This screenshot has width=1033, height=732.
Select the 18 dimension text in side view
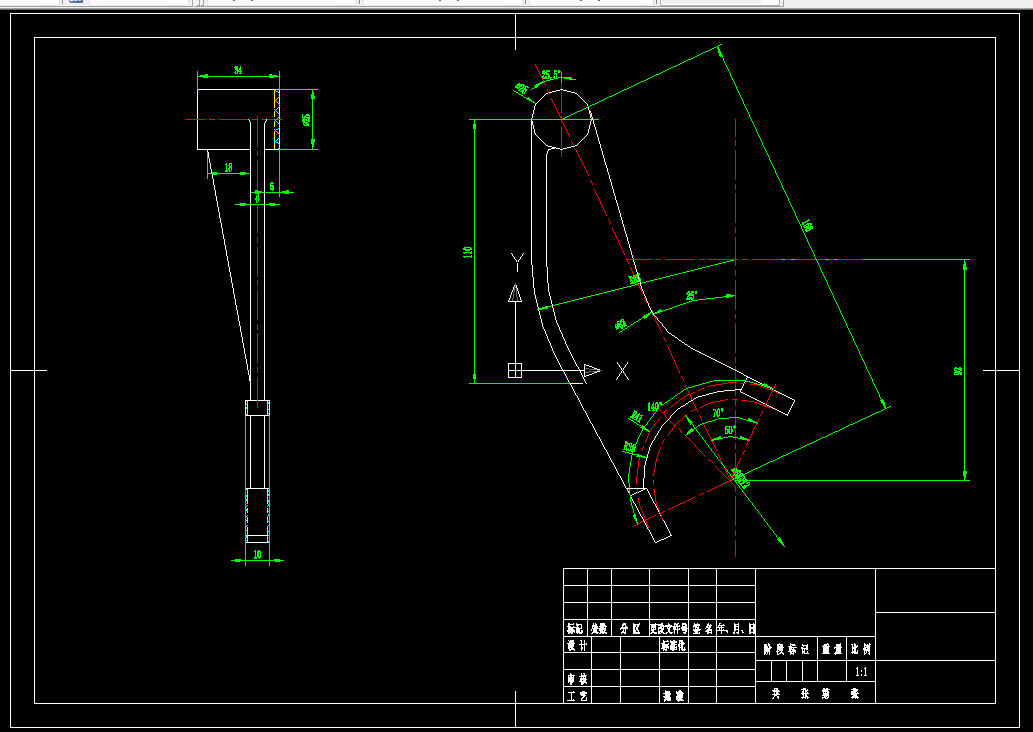click(x=228, y=167)
